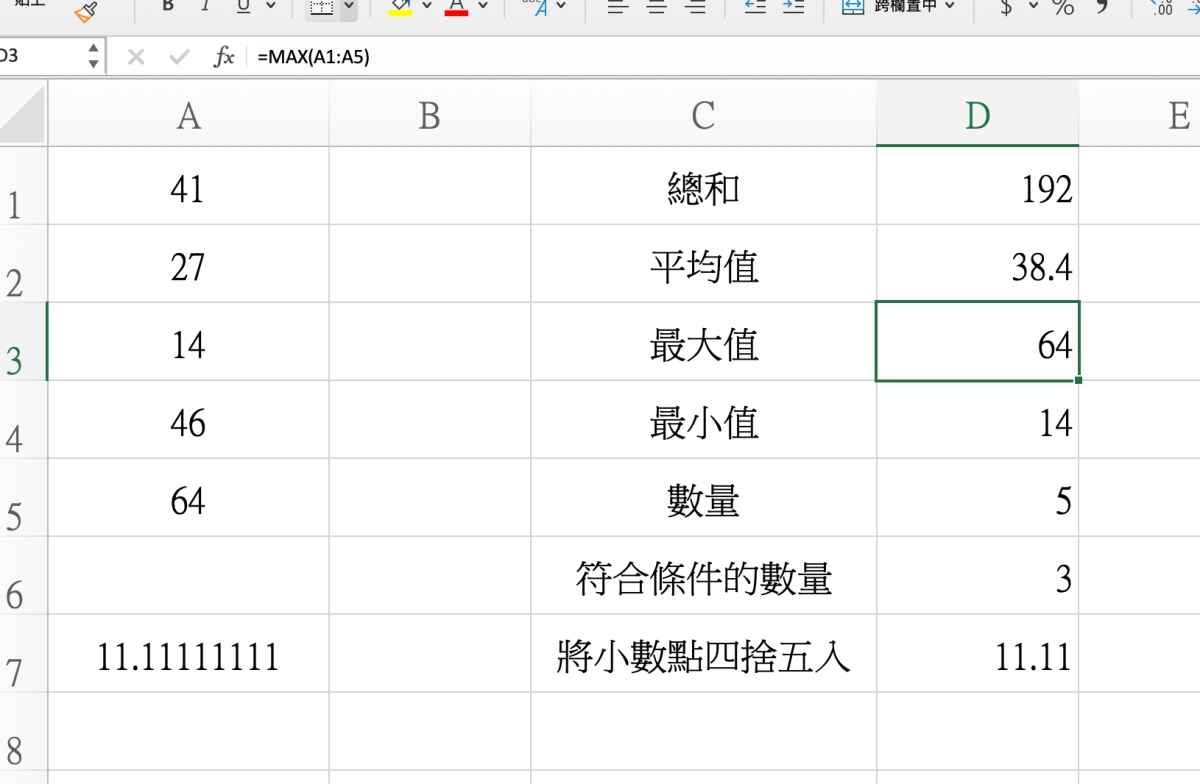Click the Format Painter brush icon

87,11
